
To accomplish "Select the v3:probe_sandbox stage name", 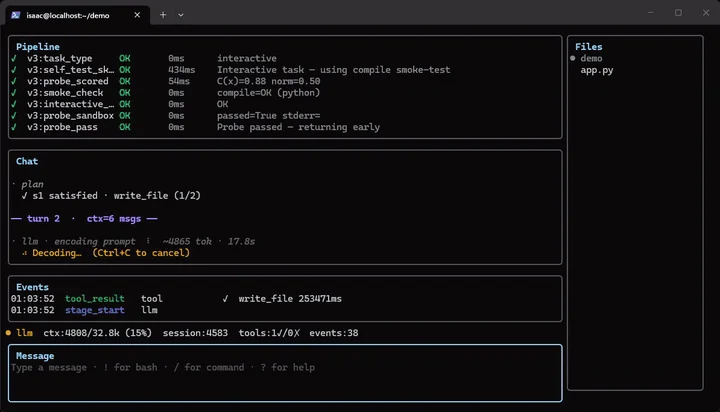I will [x=70, y=116].
